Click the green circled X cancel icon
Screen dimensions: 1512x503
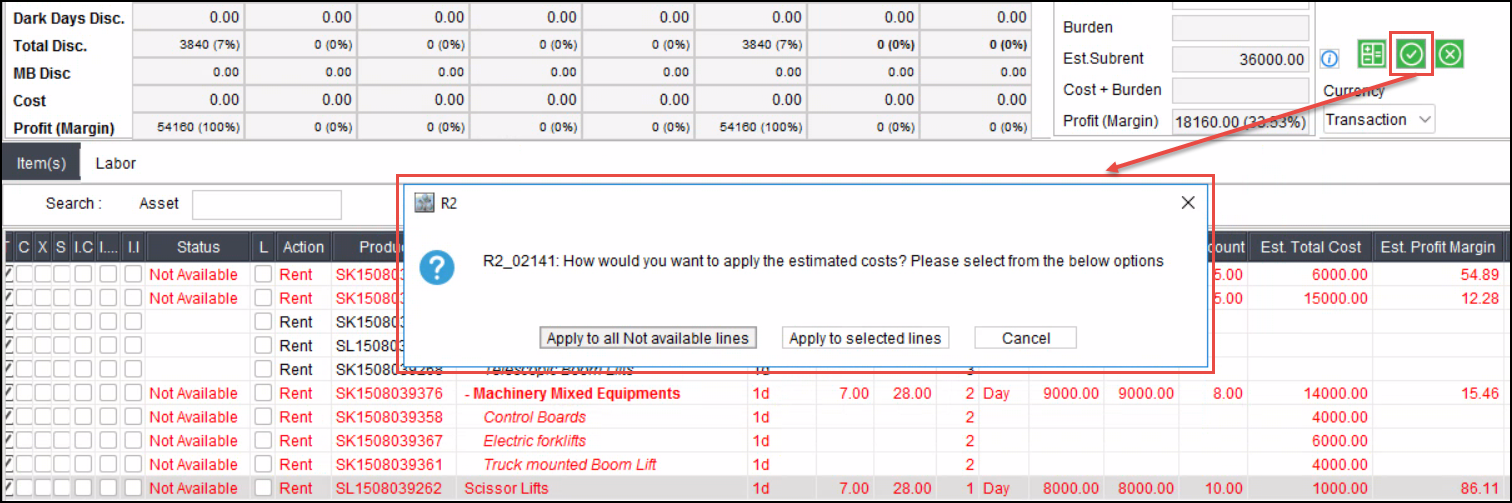1450,55
